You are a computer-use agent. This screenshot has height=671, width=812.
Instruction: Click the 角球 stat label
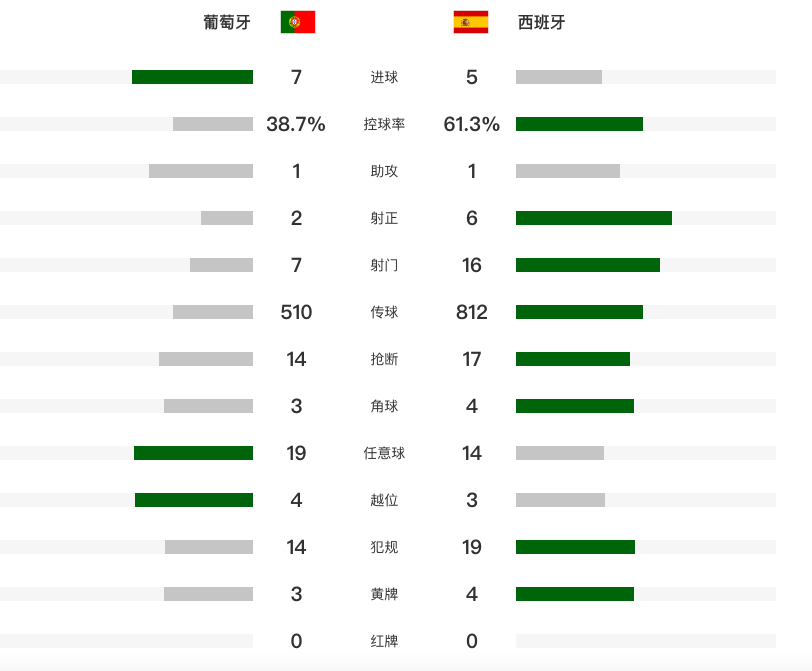[384, 406]
